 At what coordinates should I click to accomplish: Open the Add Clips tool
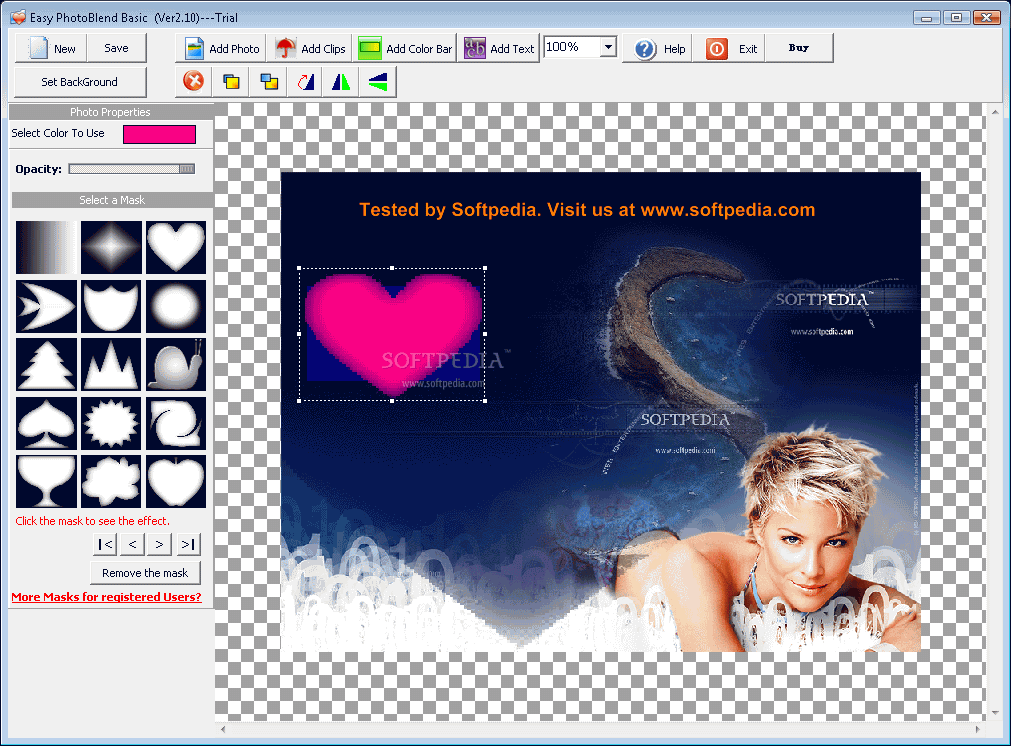click(x=309, y=48)
